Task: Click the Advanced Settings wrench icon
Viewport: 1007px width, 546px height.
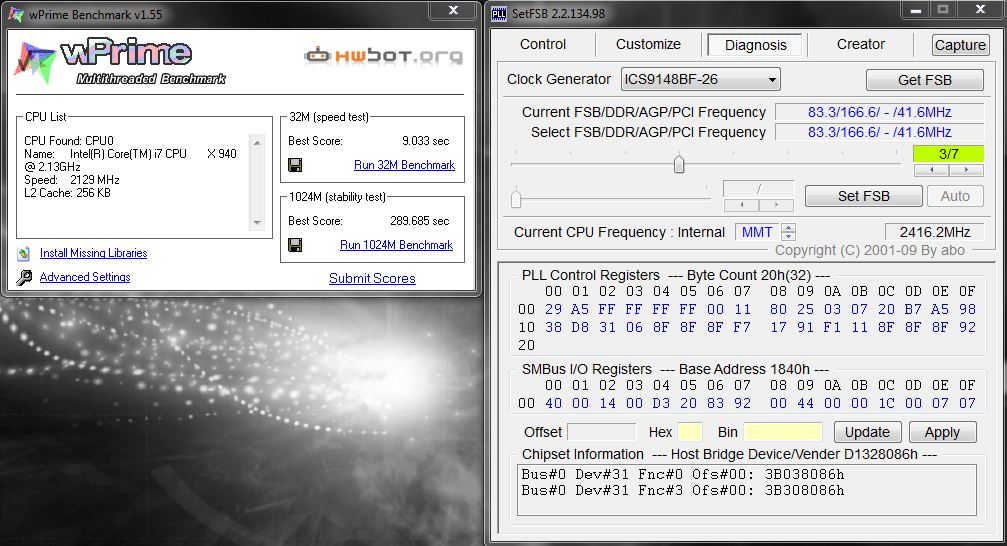Action: coord(24,277)
